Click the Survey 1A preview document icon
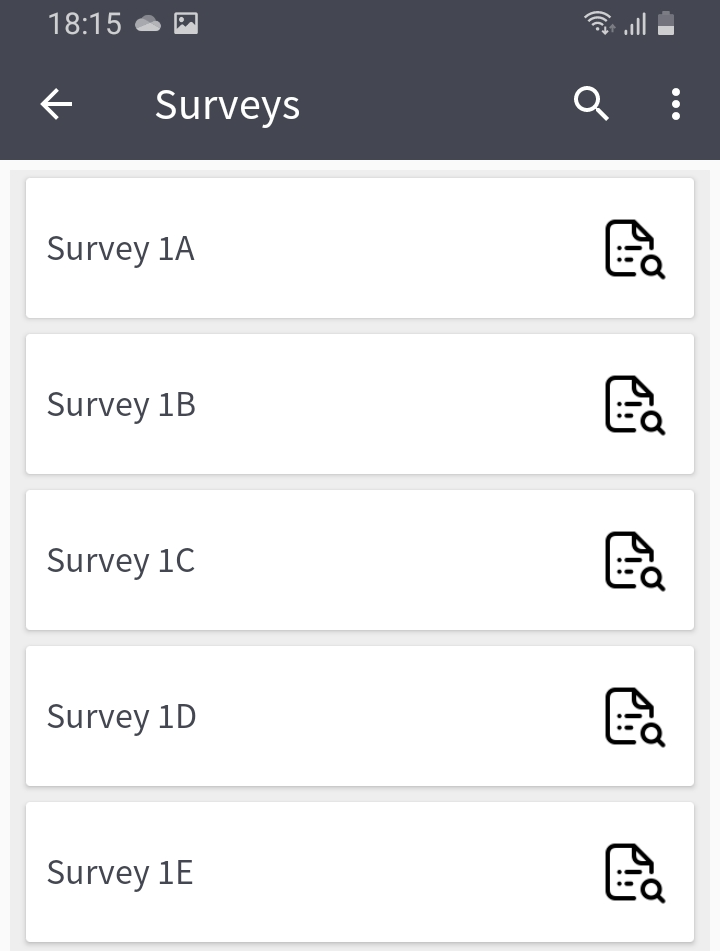 tap(634, 249)
